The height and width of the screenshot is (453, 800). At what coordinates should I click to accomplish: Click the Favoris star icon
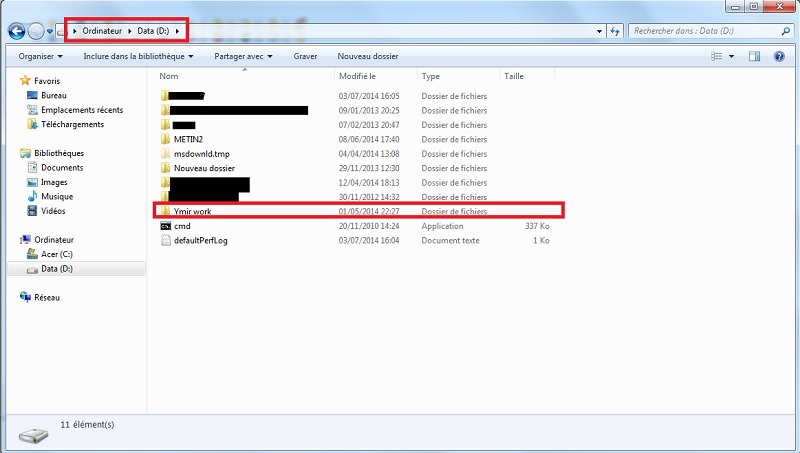point(25,81)
